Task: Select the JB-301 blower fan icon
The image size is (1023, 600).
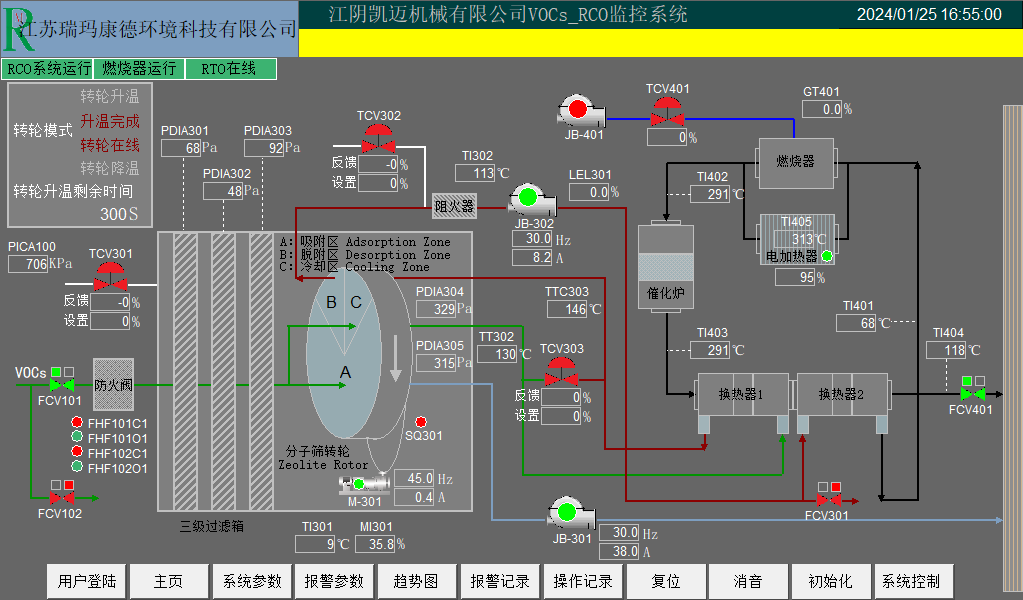Action: pyautogui.click(x=572, y=513)
